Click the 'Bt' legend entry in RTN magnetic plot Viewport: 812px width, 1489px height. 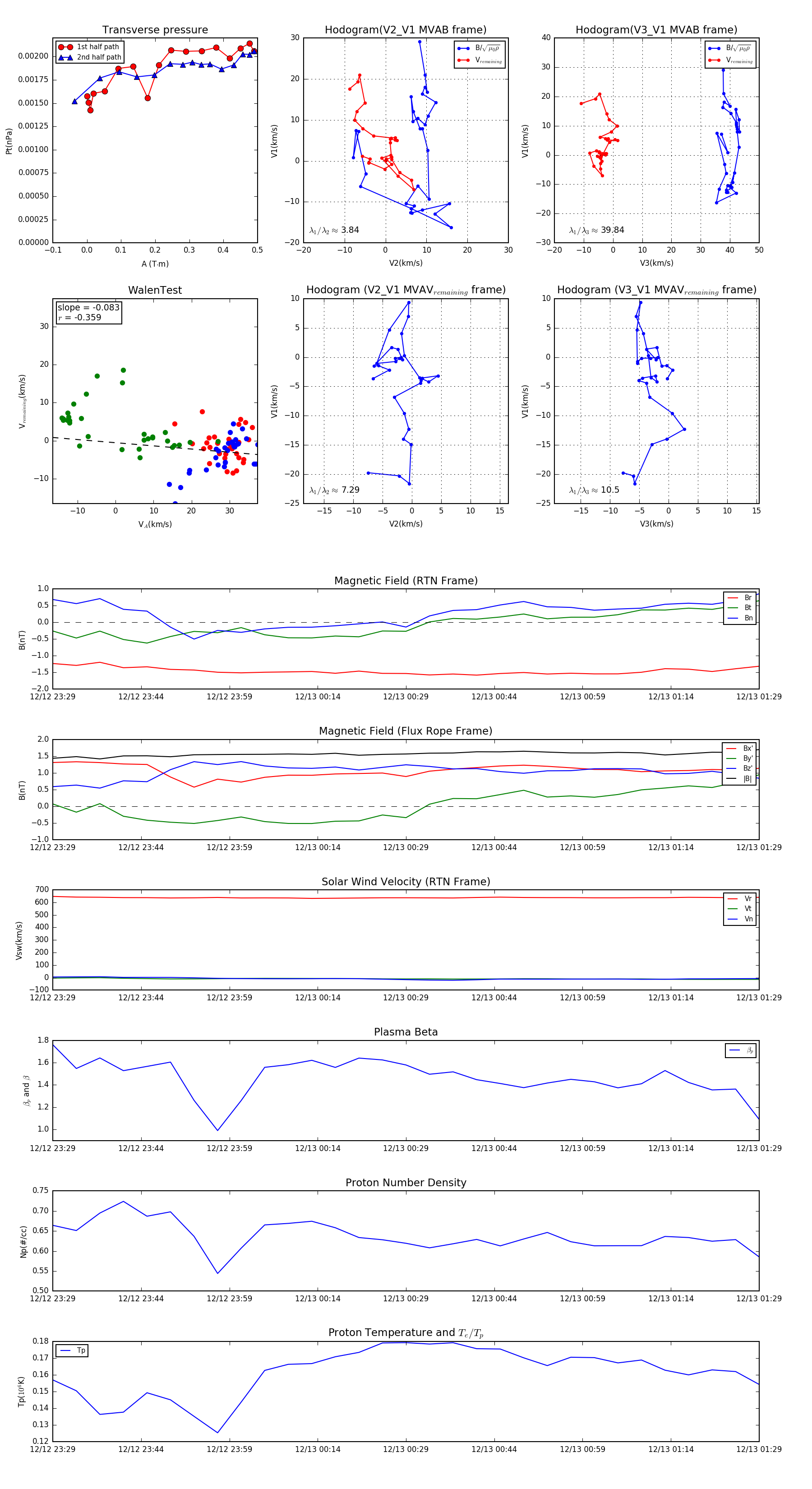pos(740,607)
